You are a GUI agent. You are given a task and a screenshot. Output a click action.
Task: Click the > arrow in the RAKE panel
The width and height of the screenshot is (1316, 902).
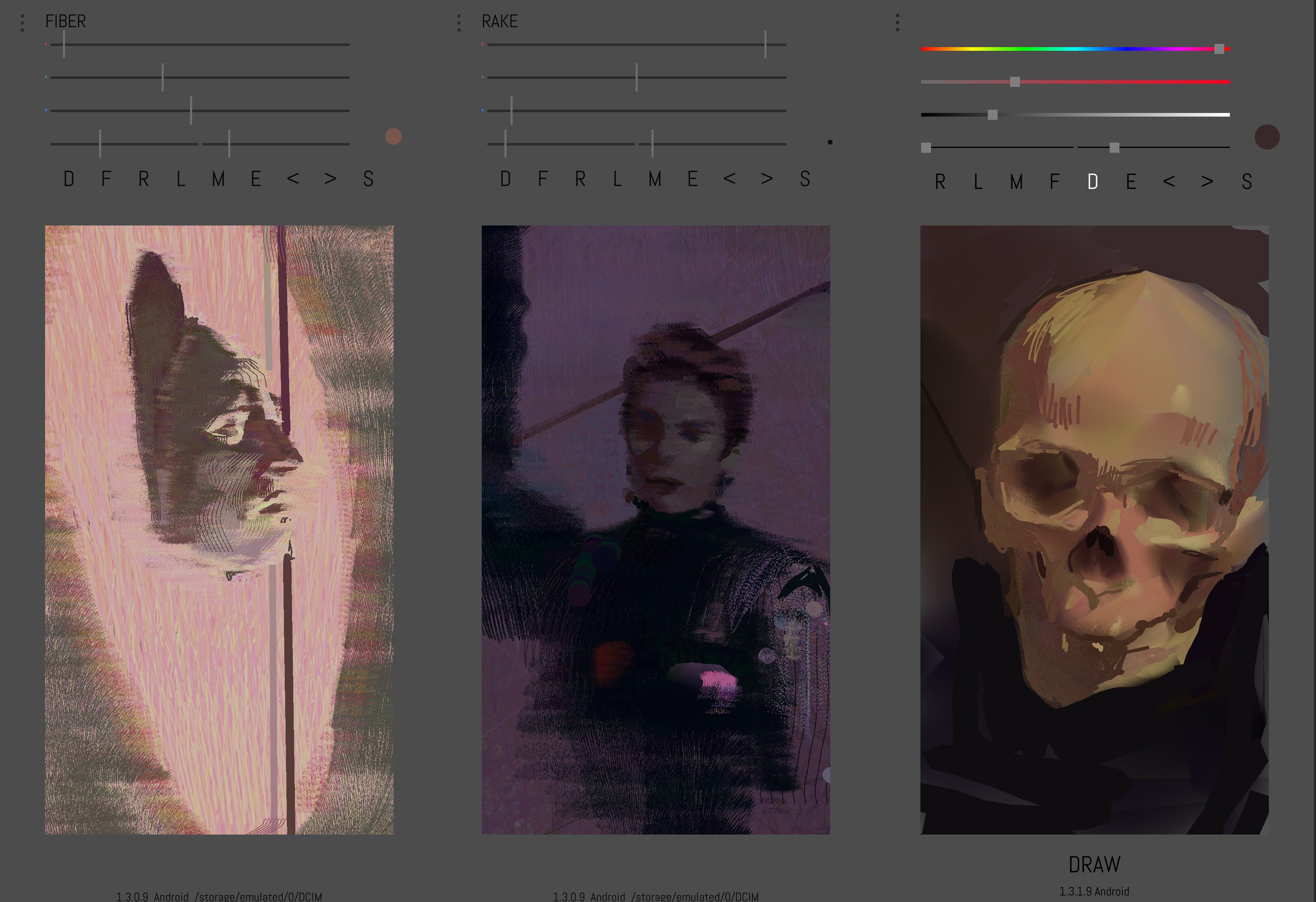pos(767,179)
